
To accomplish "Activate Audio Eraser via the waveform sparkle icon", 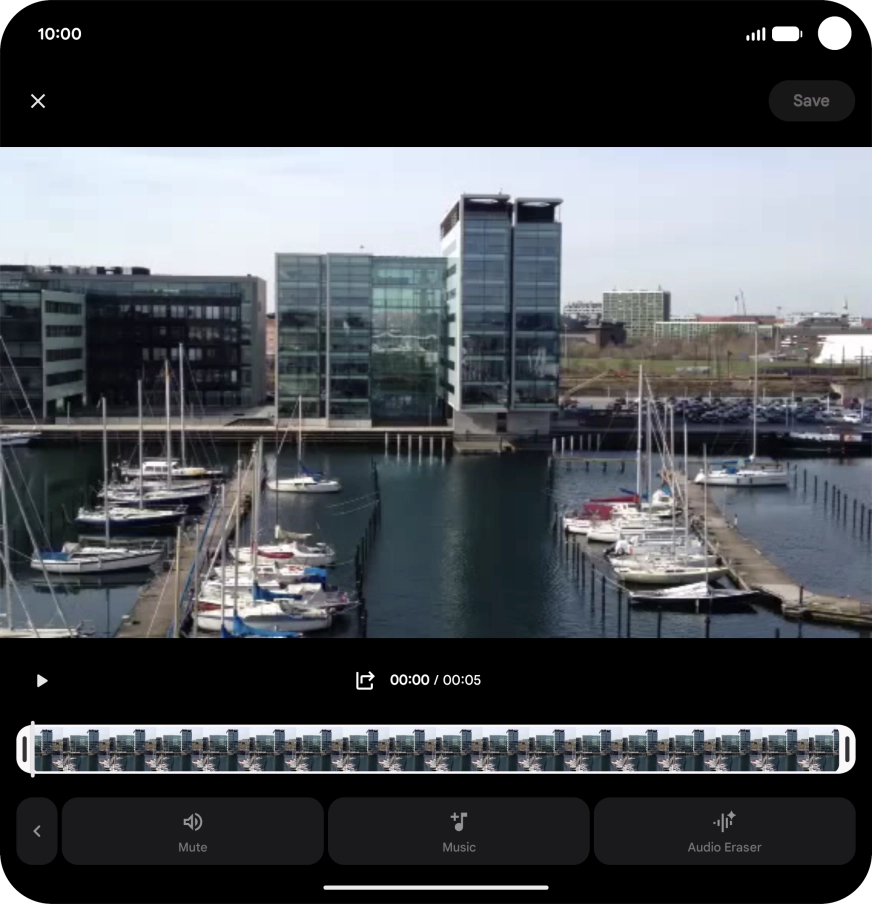I will [x=724, y=822].
